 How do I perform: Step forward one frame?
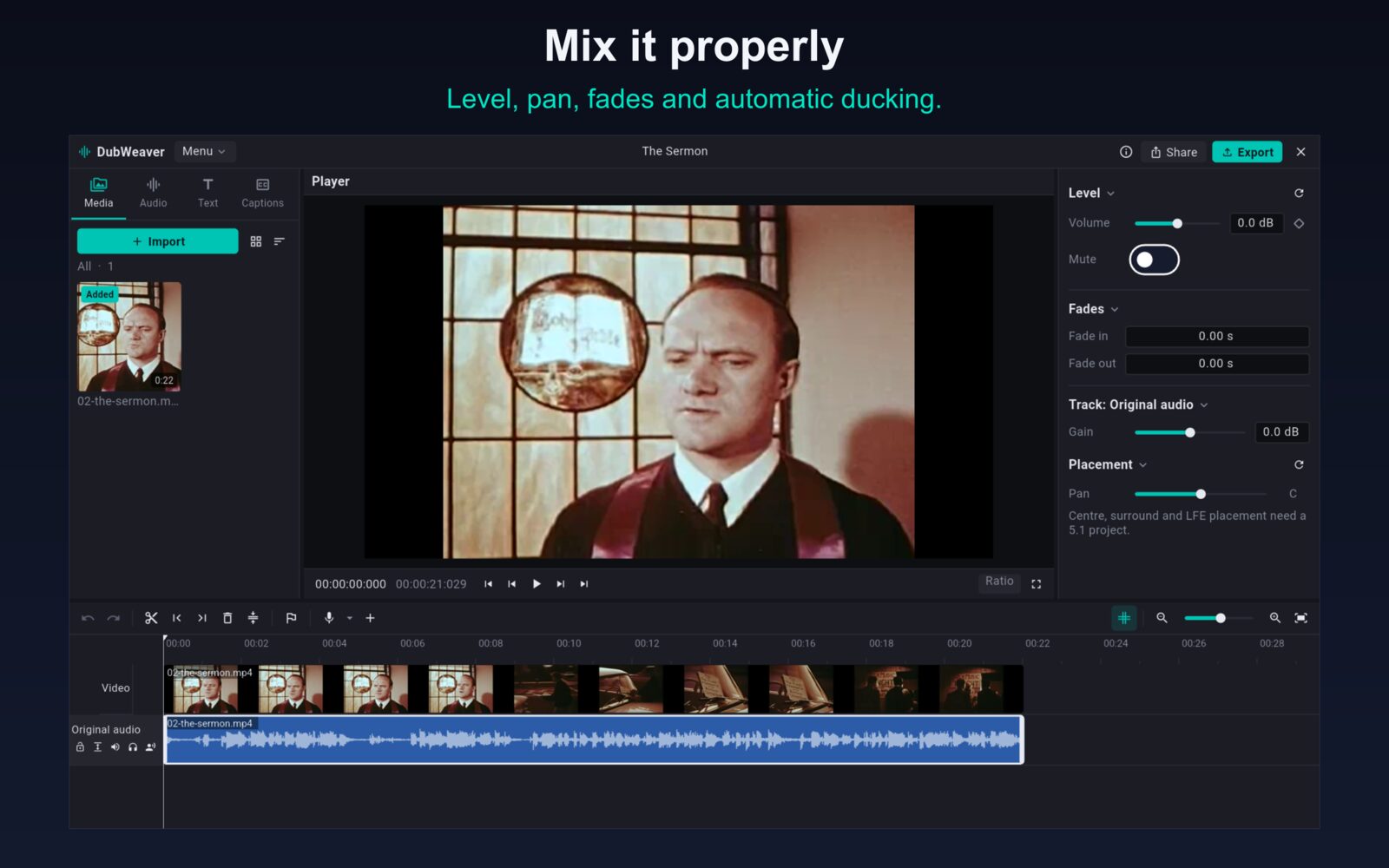tap(560, 584)
